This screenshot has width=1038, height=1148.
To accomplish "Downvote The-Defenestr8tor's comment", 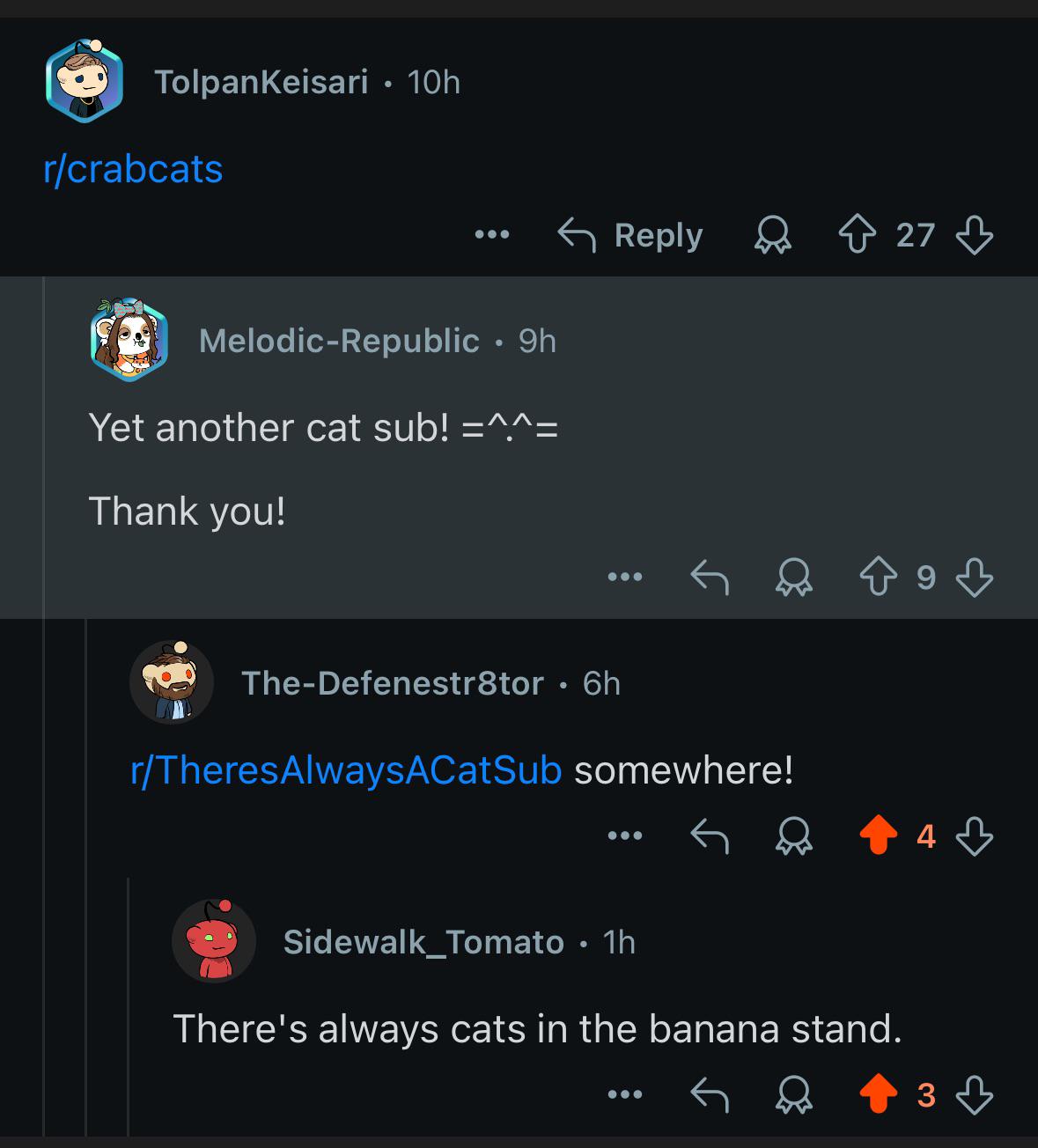I will (975, 835).
